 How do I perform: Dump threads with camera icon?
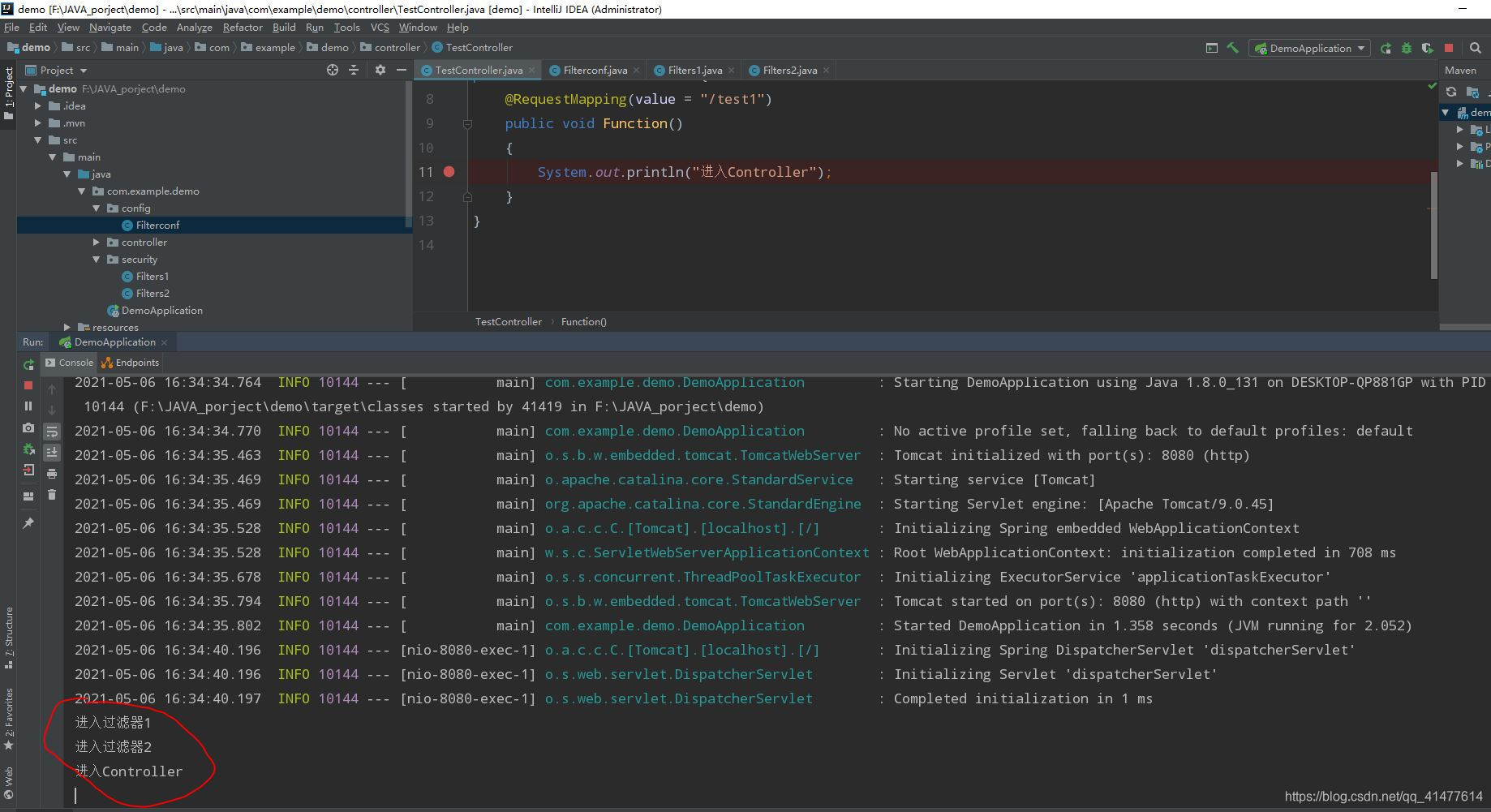28,427
